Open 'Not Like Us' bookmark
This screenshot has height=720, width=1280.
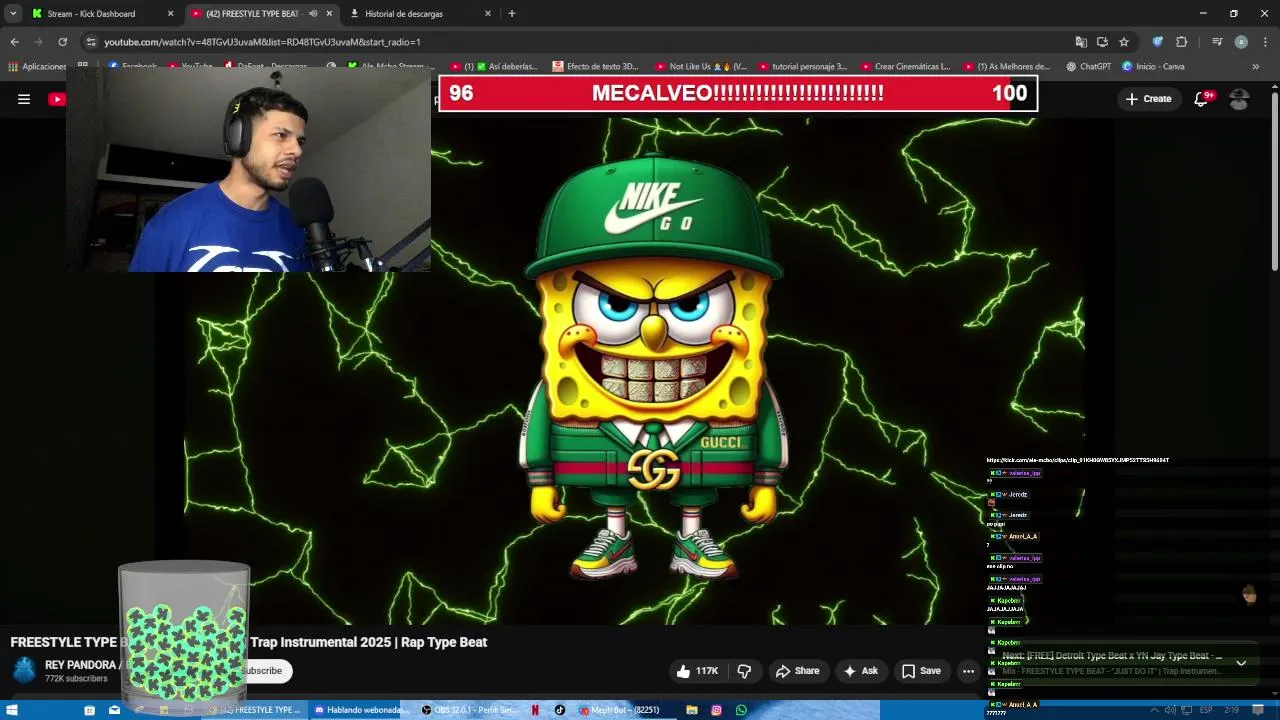(x=700, y=67)
